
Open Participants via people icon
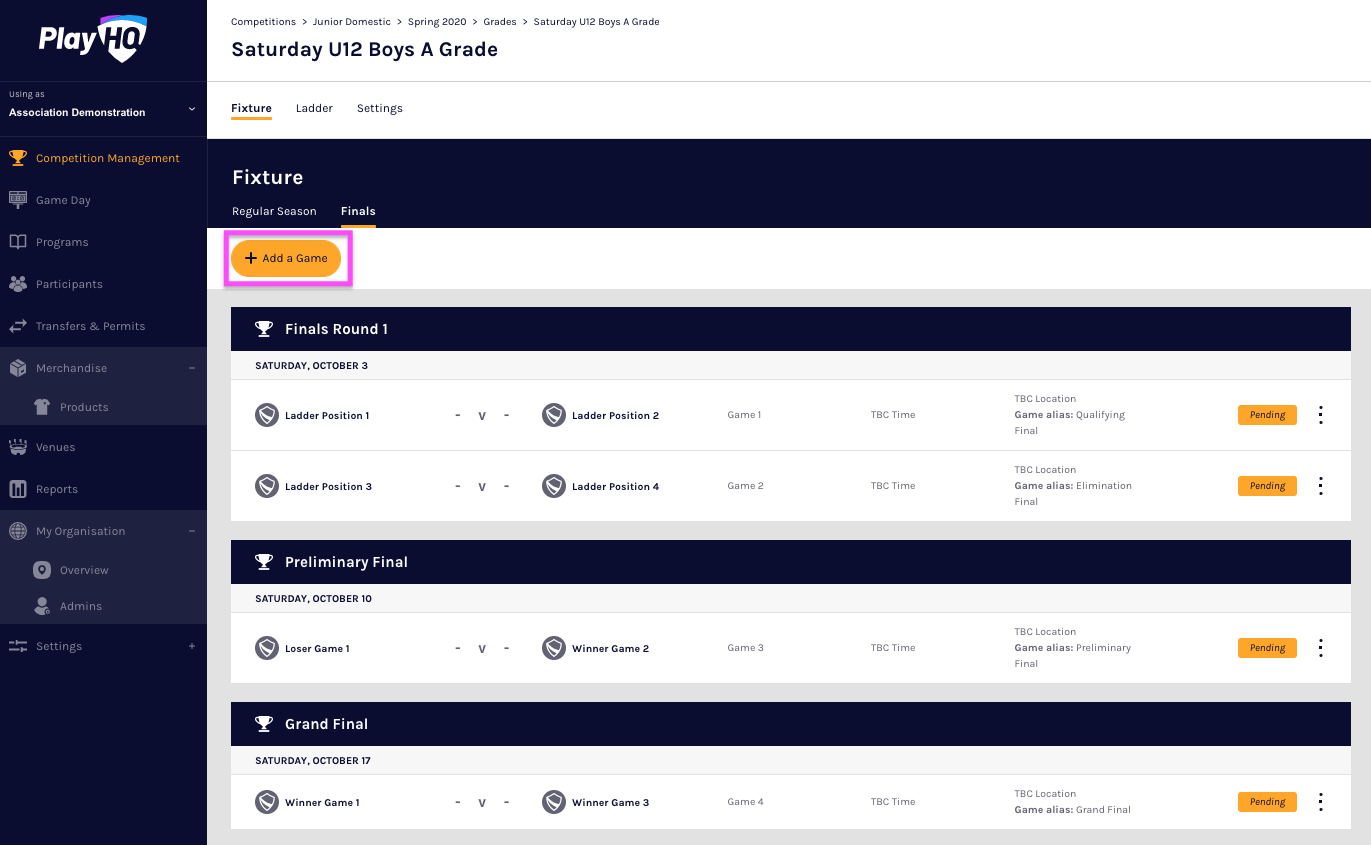tap(18, 284)
